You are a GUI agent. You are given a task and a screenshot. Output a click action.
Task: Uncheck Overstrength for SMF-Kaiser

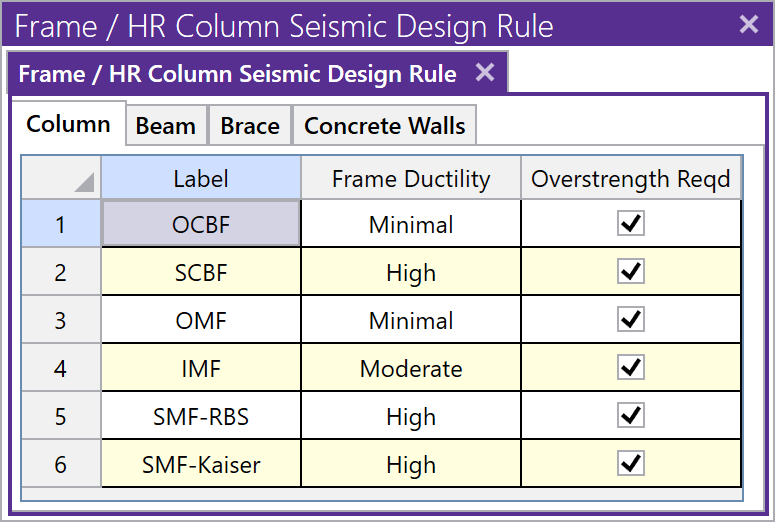[x=630, y=464]
